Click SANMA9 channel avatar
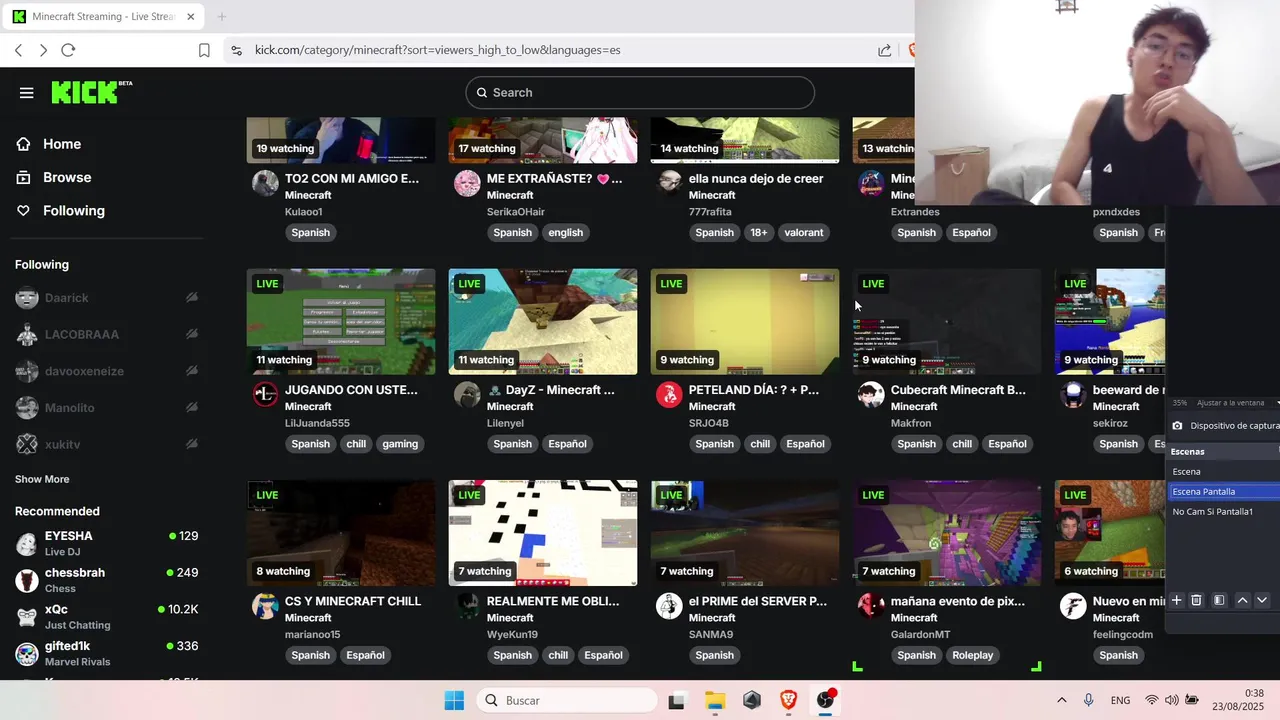Viewport: 1280px width, 720px height. [x=669, y=605]
